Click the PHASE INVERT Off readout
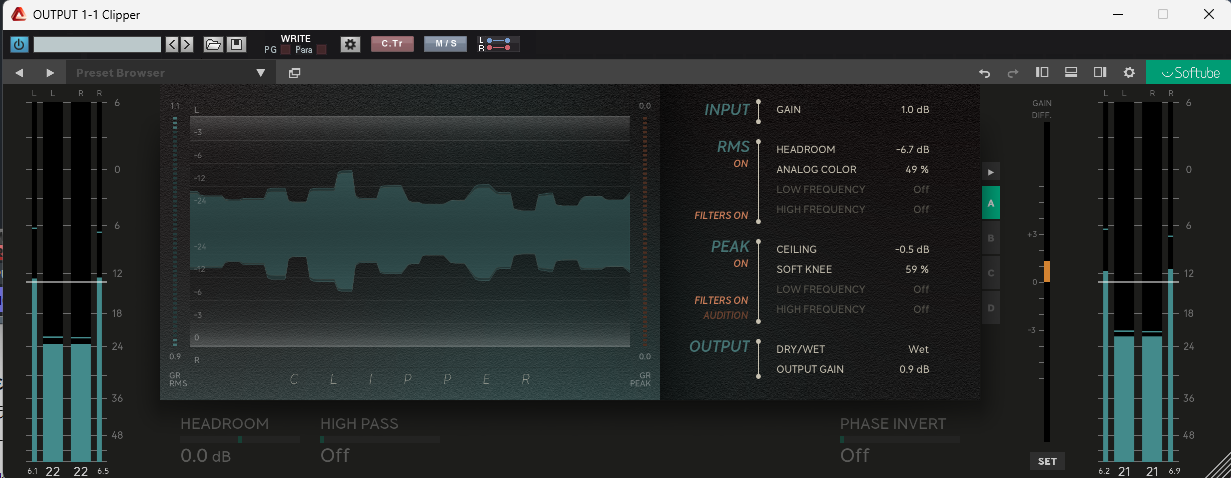The image size is (1231, 478). (855, 456)
